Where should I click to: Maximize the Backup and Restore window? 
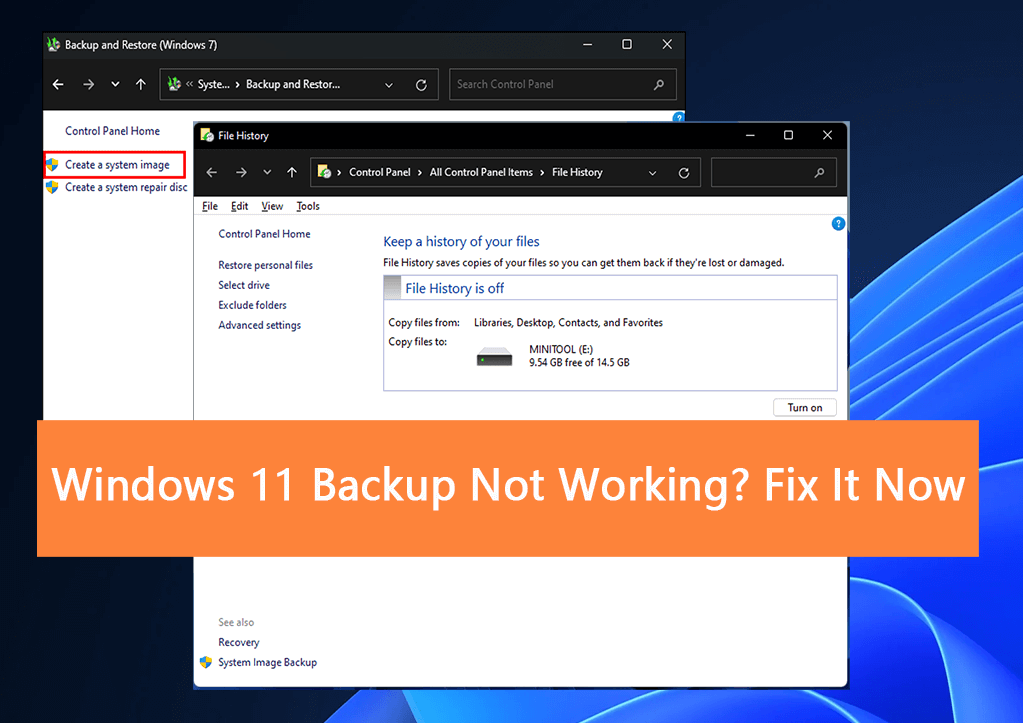pyautogui.click(x=627, y=44)
